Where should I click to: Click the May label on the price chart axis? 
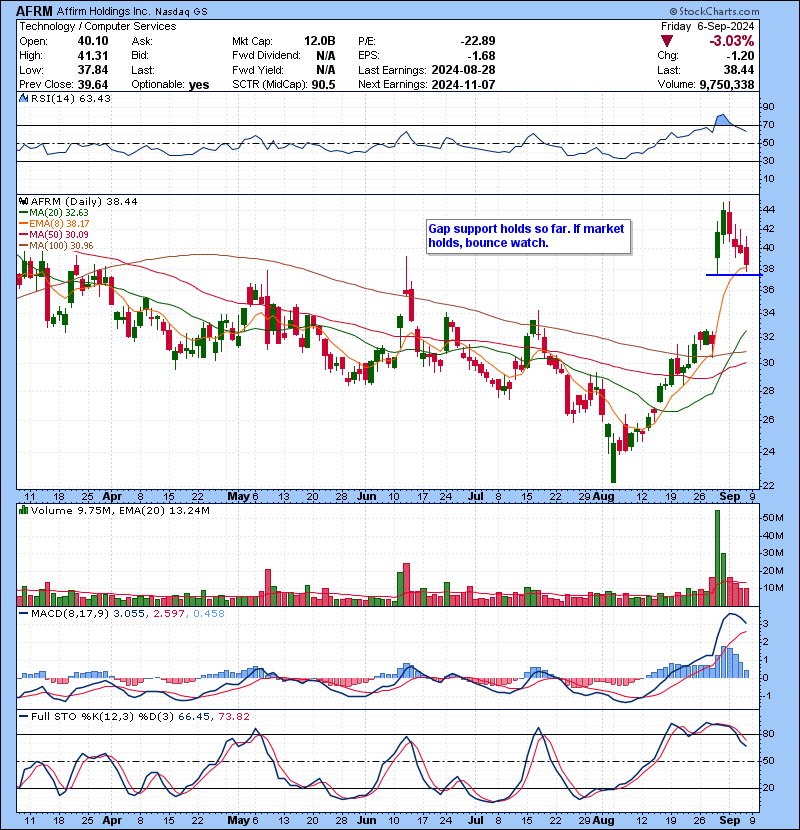coord(238,497)
